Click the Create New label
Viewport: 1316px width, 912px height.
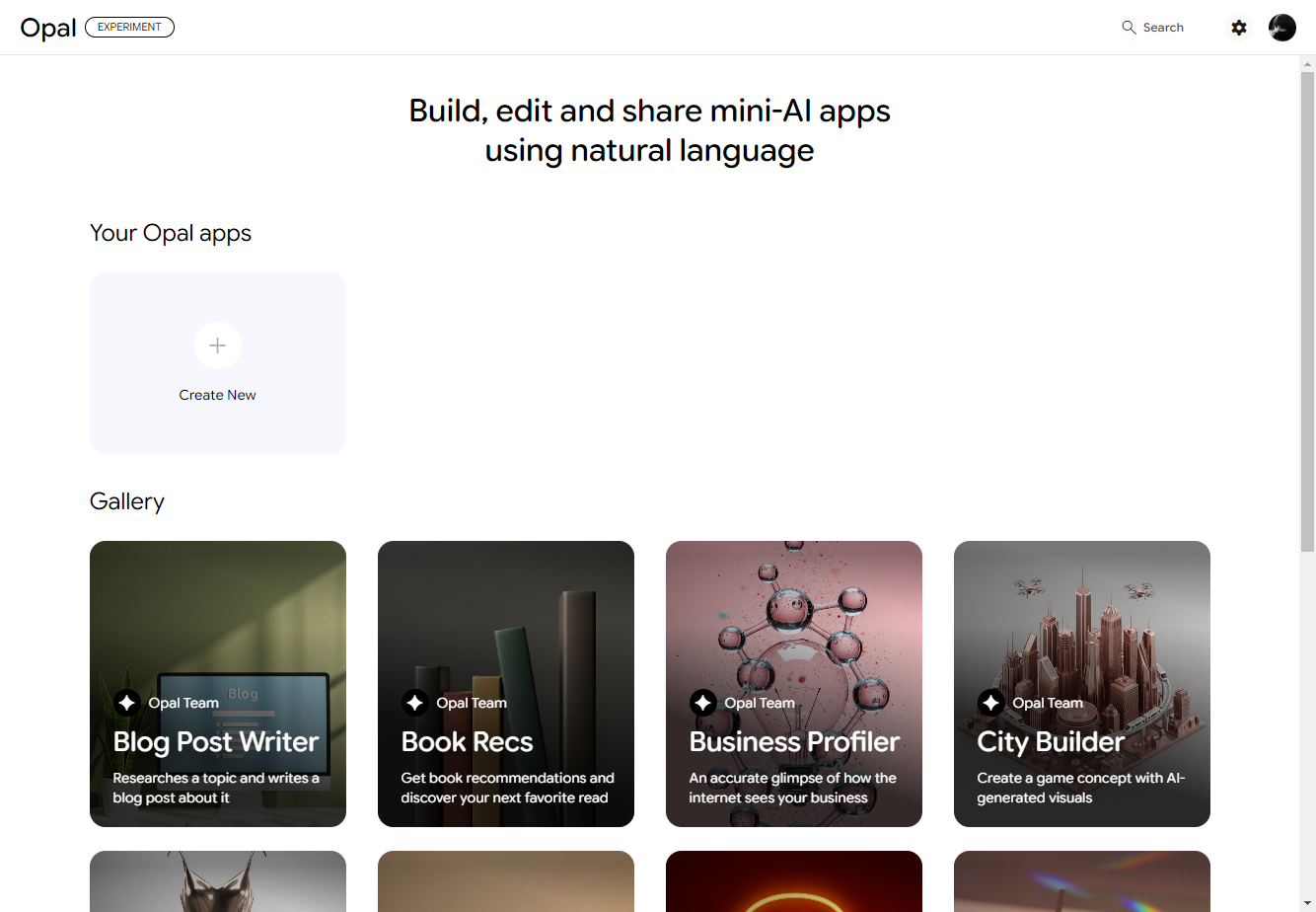click(218, 395)
